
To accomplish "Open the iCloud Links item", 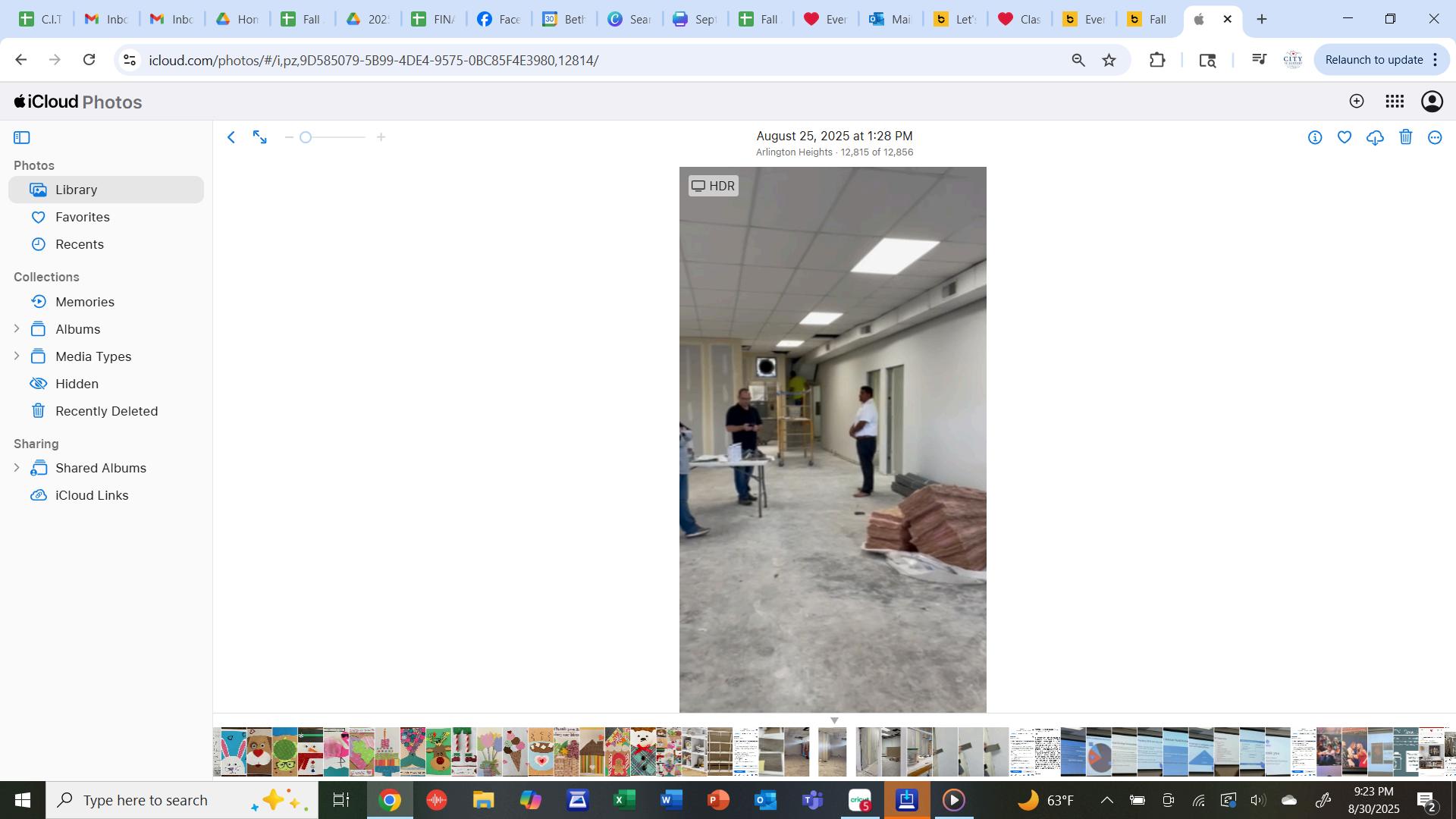I will [91, 495].
